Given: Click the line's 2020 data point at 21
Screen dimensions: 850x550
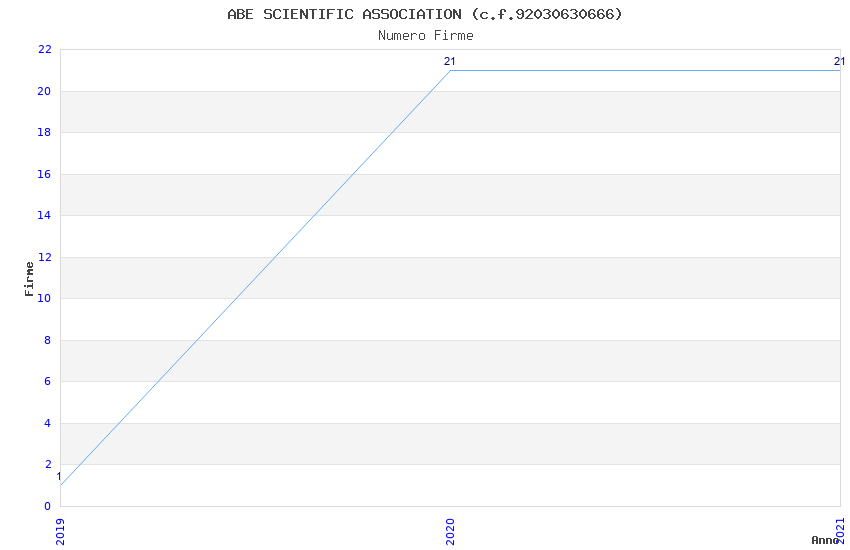Looking at the screenshot, I should (450, 70).
